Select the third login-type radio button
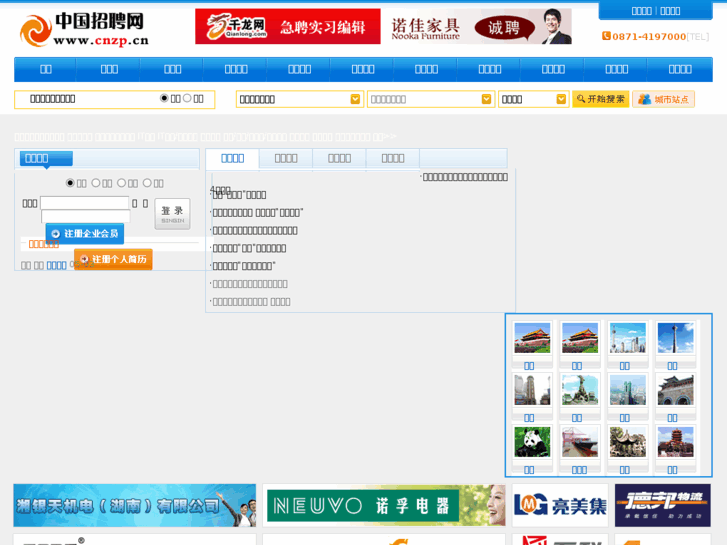 pos(121,183)
